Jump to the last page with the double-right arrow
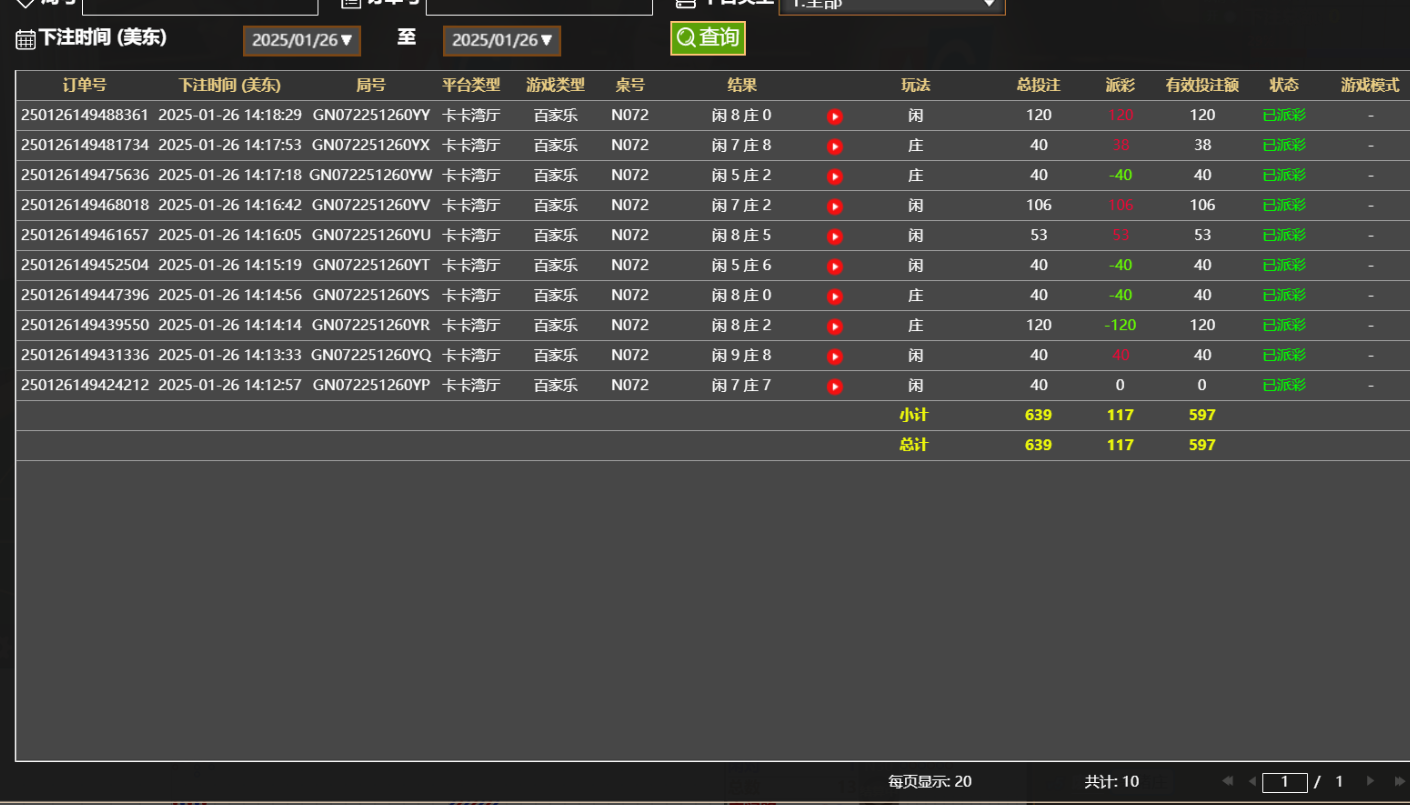1410x805 pixels. pyautogui.click(x=1396, y=782)
